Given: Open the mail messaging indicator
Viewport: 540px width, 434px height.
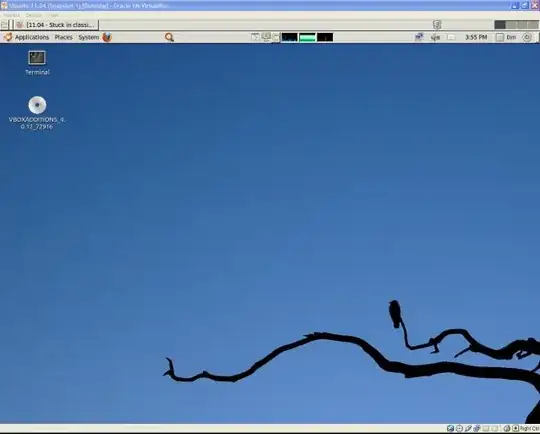Looking at the screenshot, I should click(451, 37).
